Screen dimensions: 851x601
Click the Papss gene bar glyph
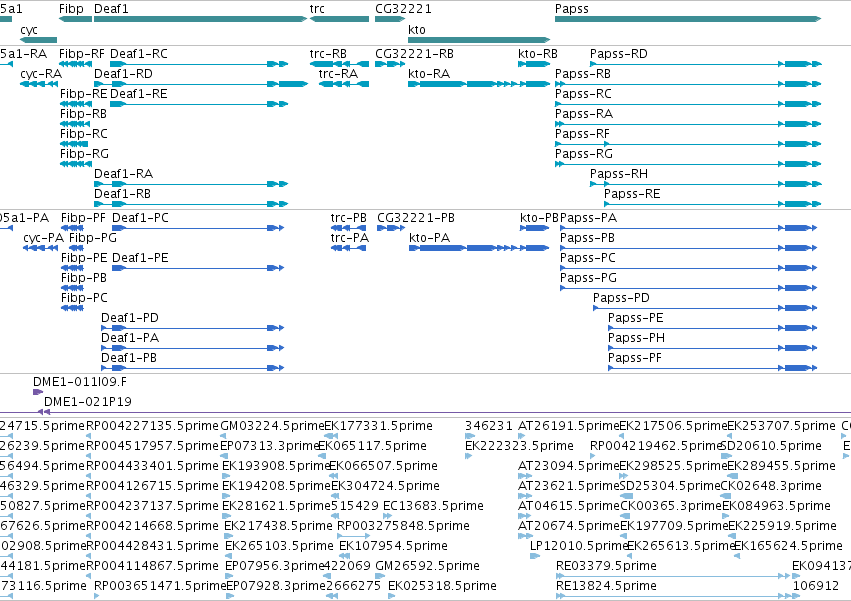688,19
